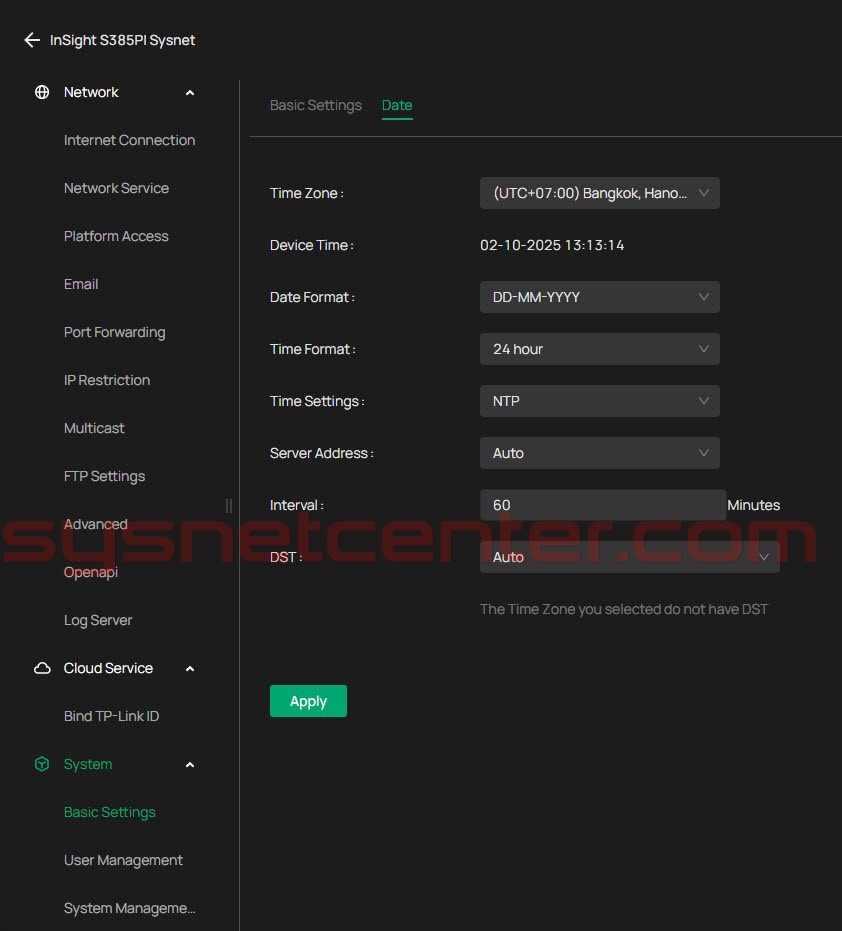The width and height of the screenshot is (842, 931).
Task: Open the Time Zone dropdown
Action: tap(599, 193)
